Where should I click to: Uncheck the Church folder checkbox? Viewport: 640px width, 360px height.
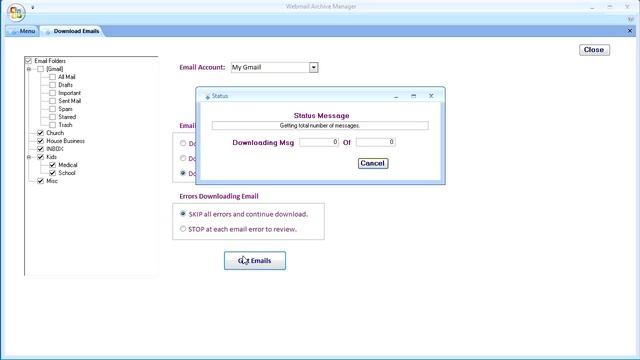(40, 133)
